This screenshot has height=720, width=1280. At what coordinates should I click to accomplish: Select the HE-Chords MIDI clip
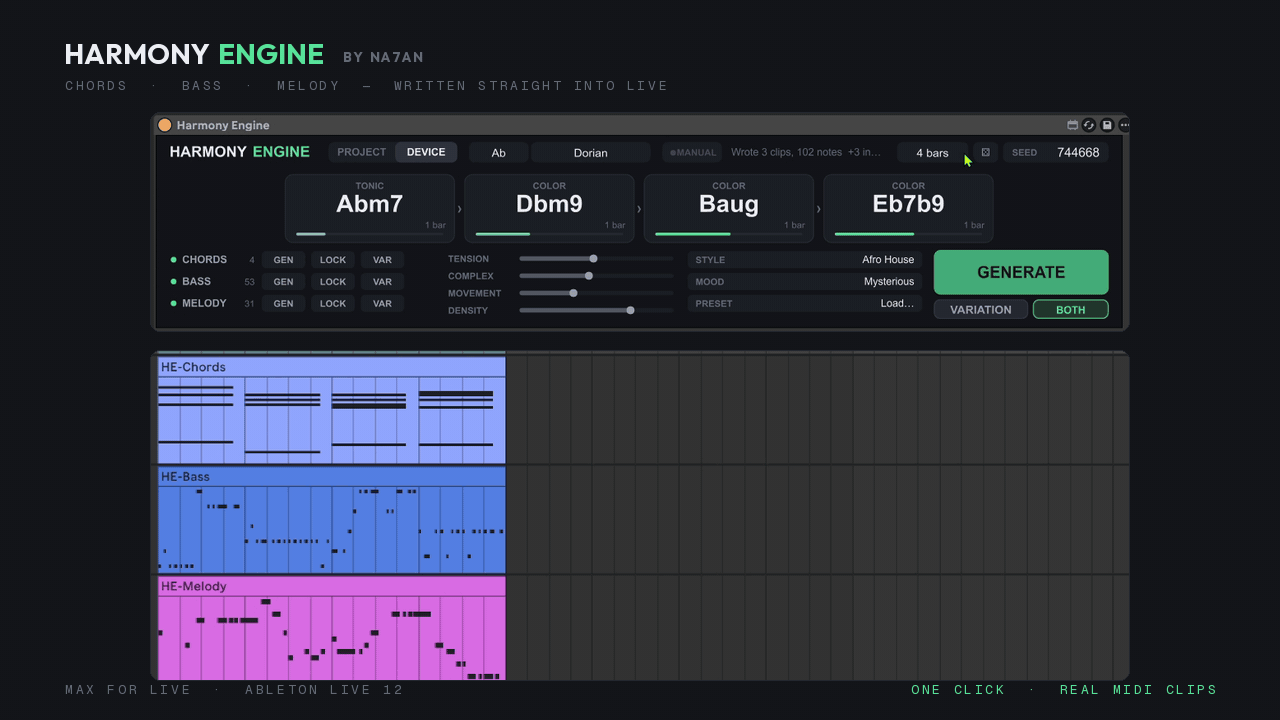332,410
